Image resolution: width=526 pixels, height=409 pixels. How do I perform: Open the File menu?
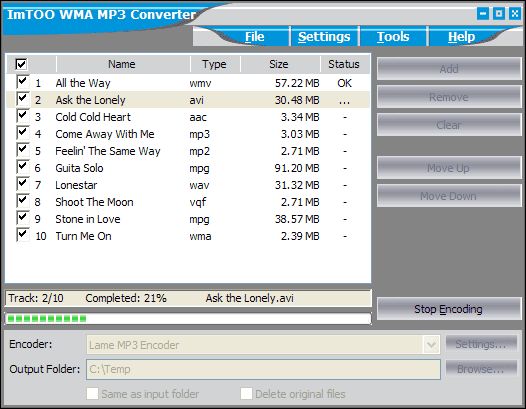tap(255, 37)
